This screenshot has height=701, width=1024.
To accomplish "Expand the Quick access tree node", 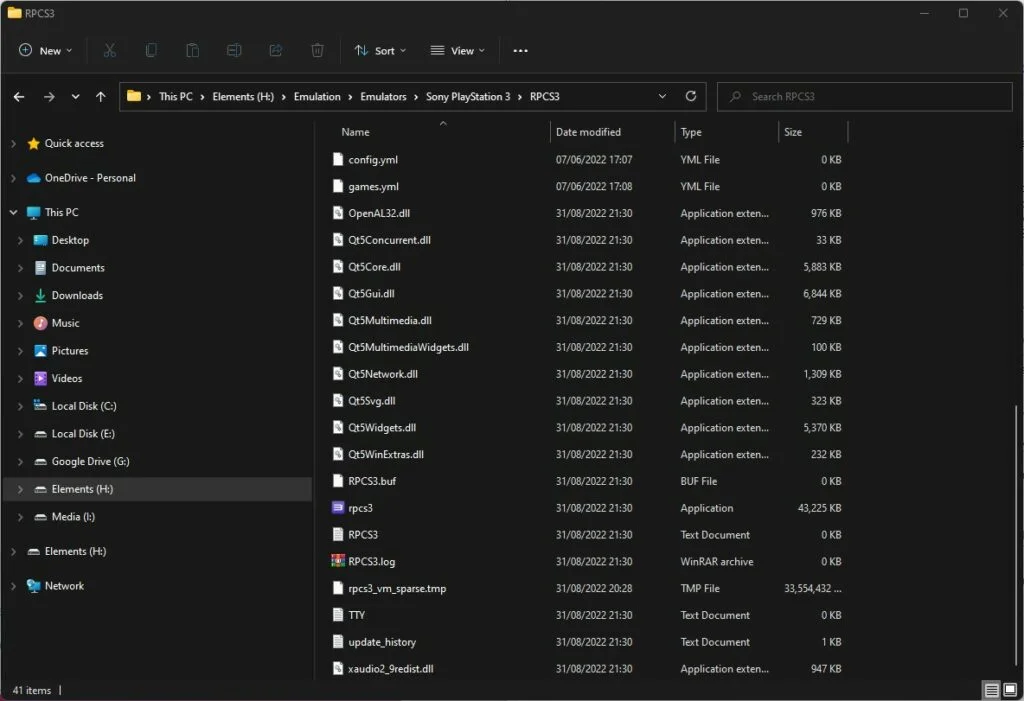I will point(13,144).
